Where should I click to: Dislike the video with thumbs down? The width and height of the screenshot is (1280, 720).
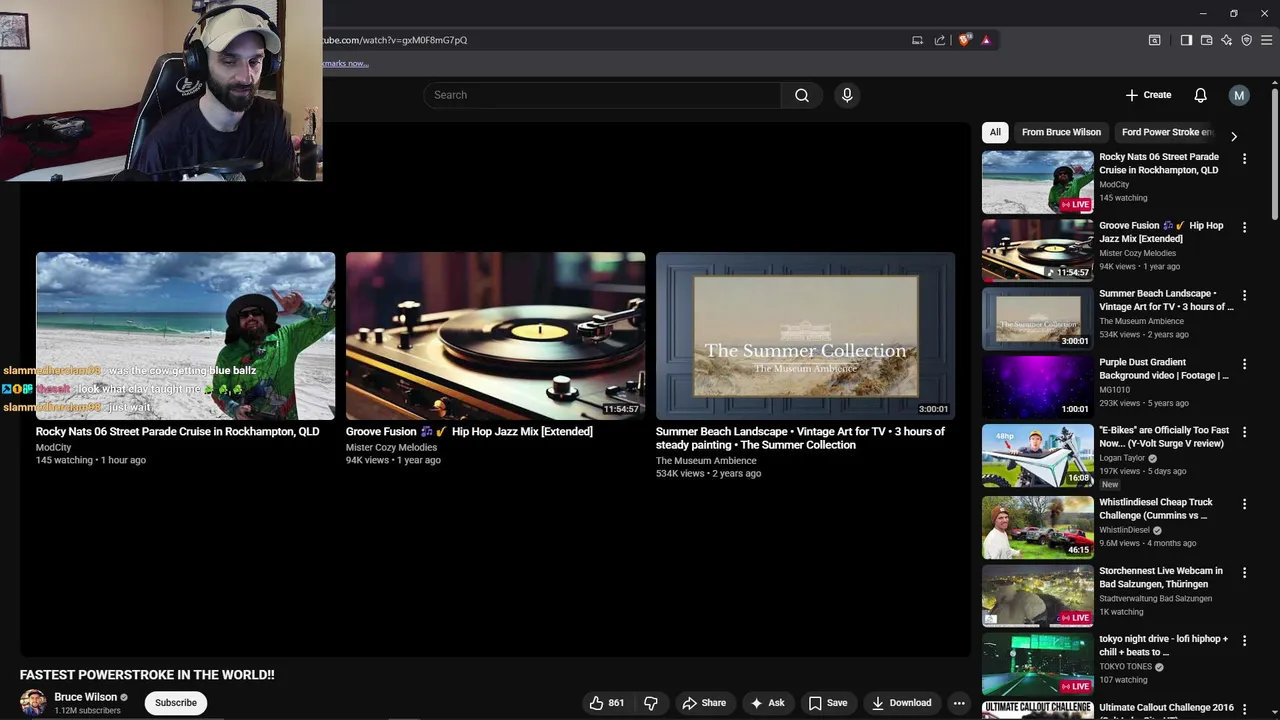click(651, 703)
